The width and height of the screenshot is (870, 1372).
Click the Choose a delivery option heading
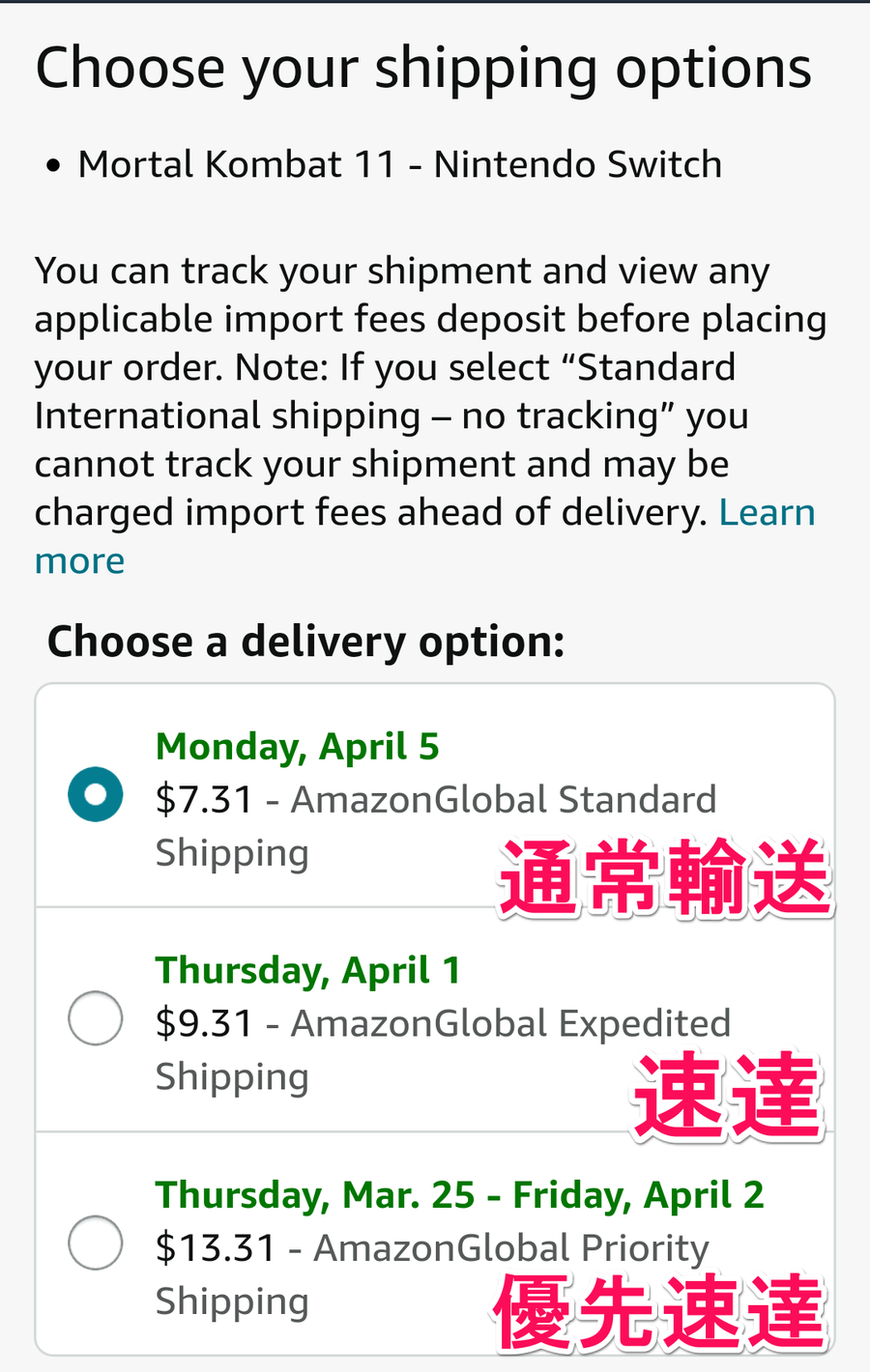[305, 642]
